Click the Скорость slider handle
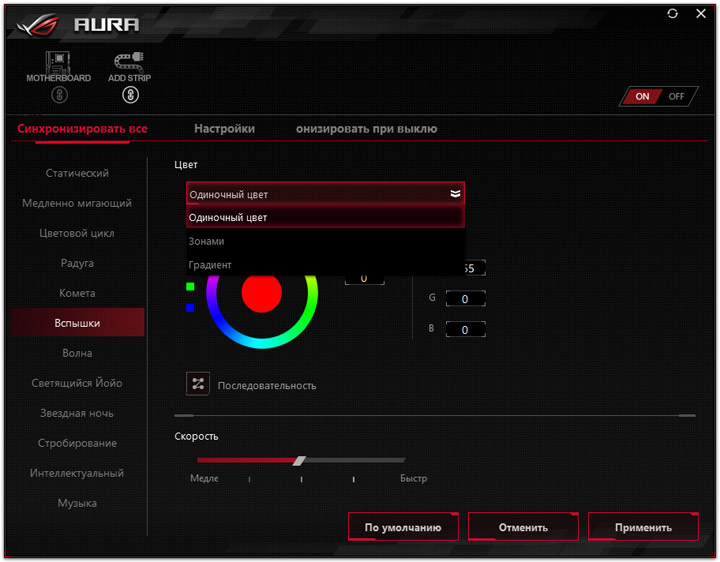The image size is (720, 562). 299,461
